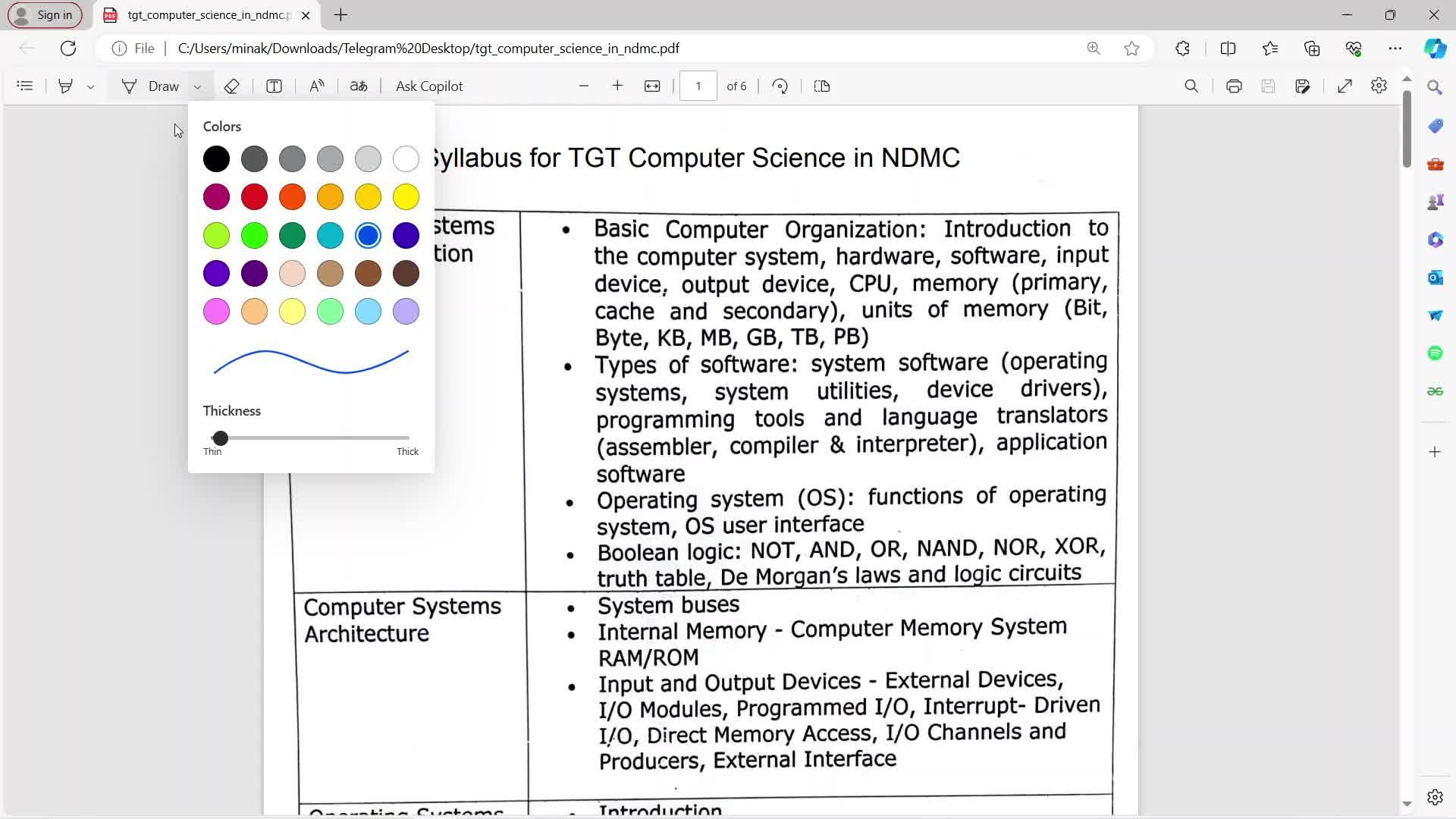This screenshot has width=1456, height=819.
Task: Open Microsoft 365 sidebar icon
Action: coord(1435,240)
